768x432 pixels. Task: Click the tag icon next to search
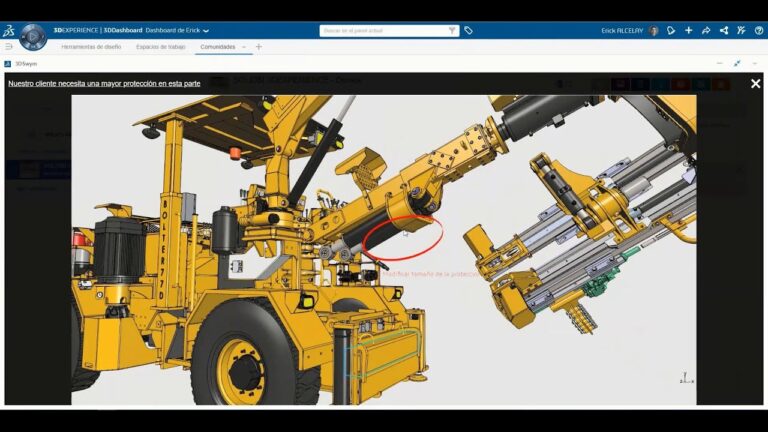pyautogui.click(x=468, y=31)
